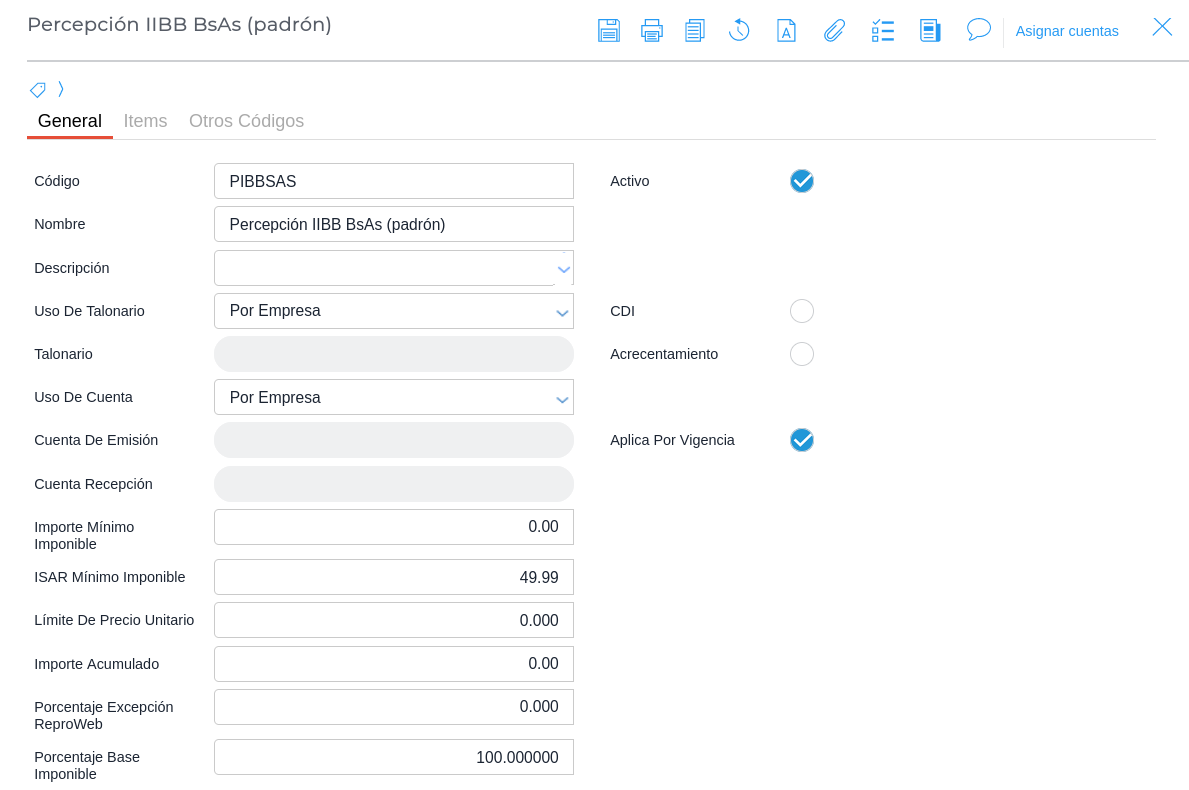Click the copy documents icon
1189x790 pixels.
coord(695,30)
